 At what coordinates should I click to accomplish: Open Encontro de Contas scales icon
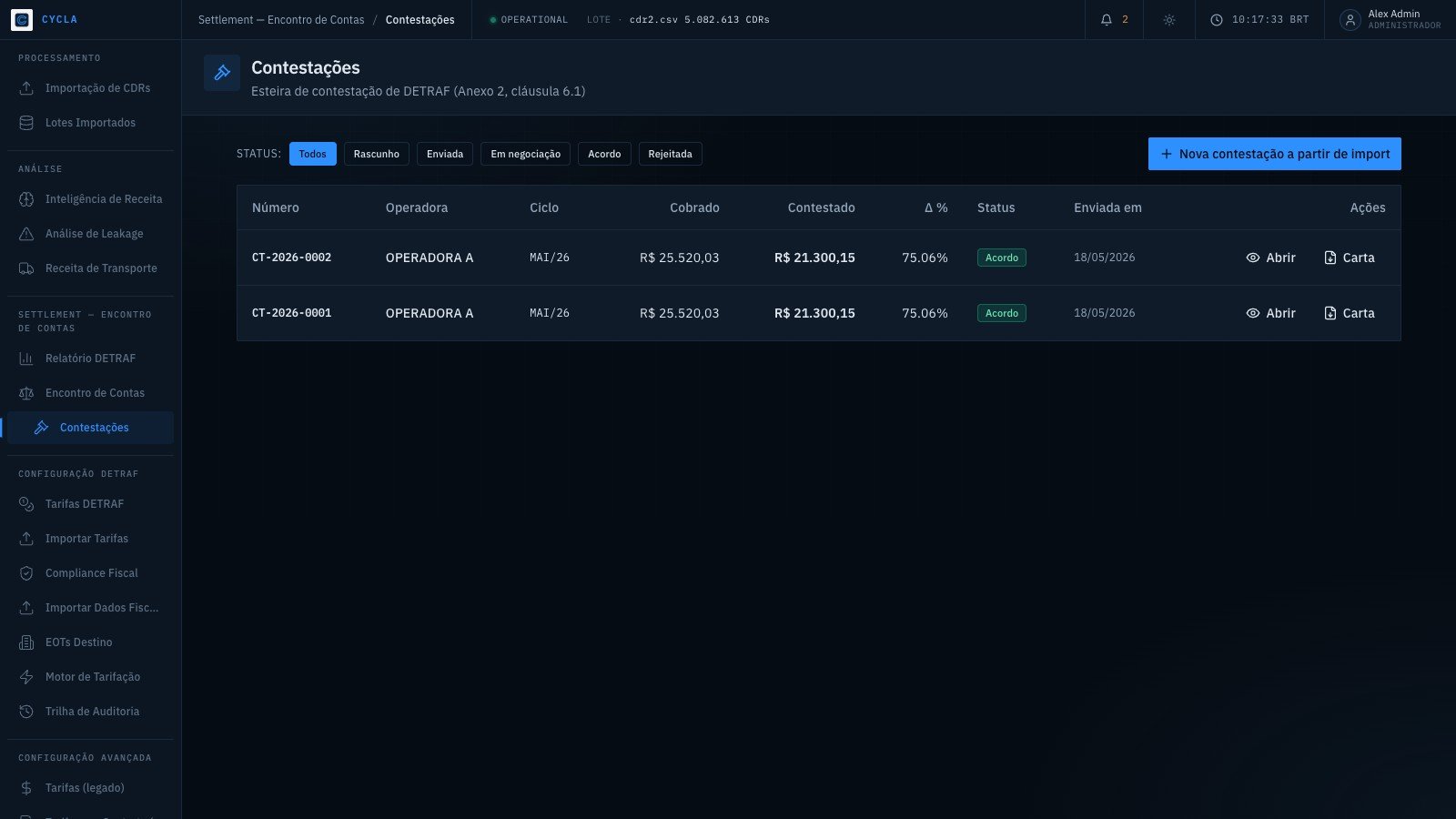[x=26, y=393]
